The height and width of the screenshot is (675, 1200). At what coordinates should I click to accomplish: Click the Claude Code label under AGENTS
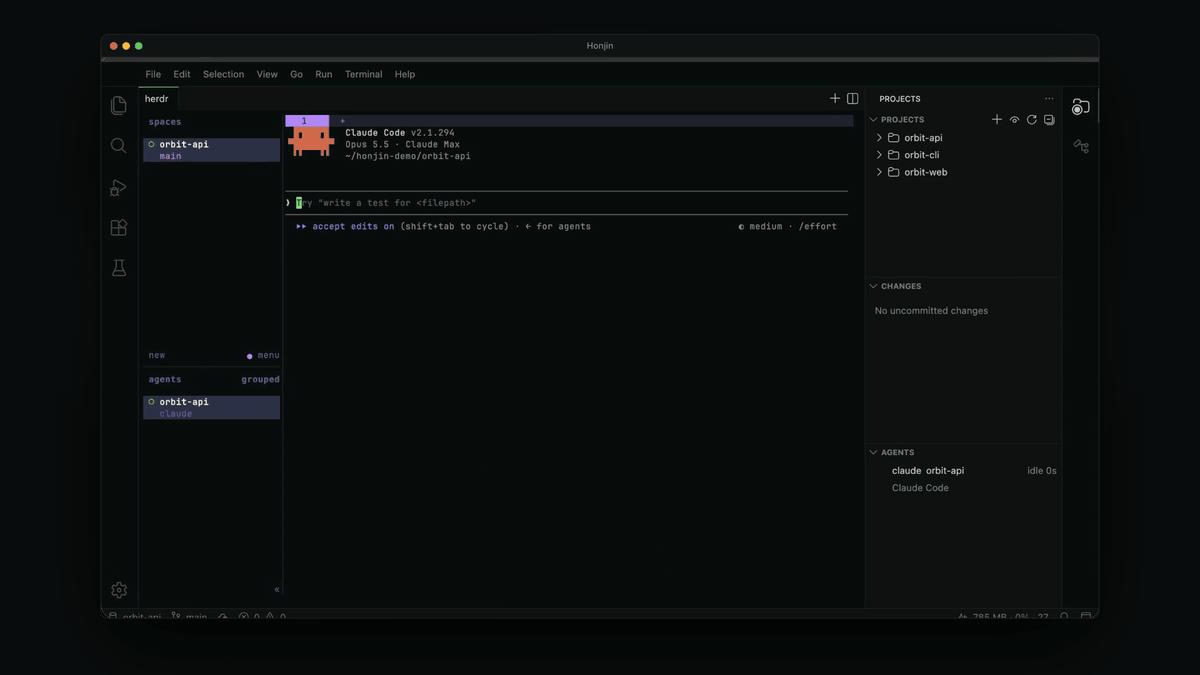(x=920, y=488)
